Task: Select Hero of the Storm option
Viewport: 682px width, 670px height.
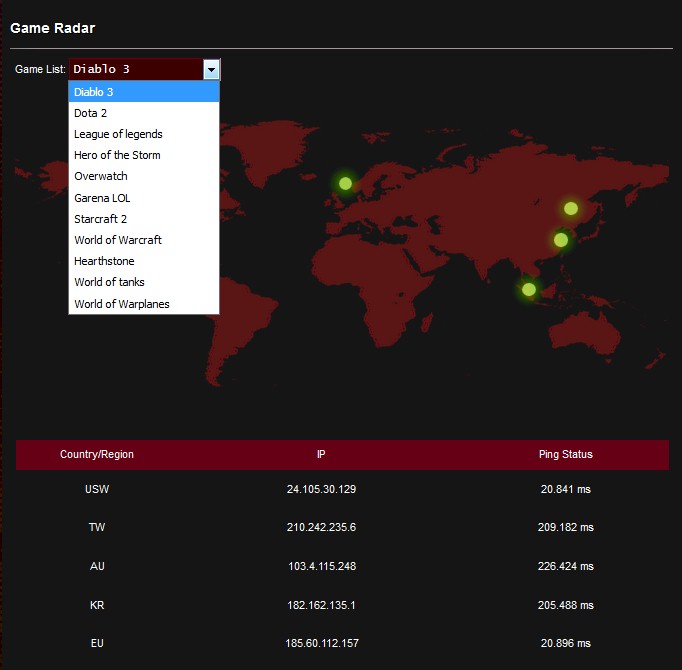Action: tap(144, 155)
